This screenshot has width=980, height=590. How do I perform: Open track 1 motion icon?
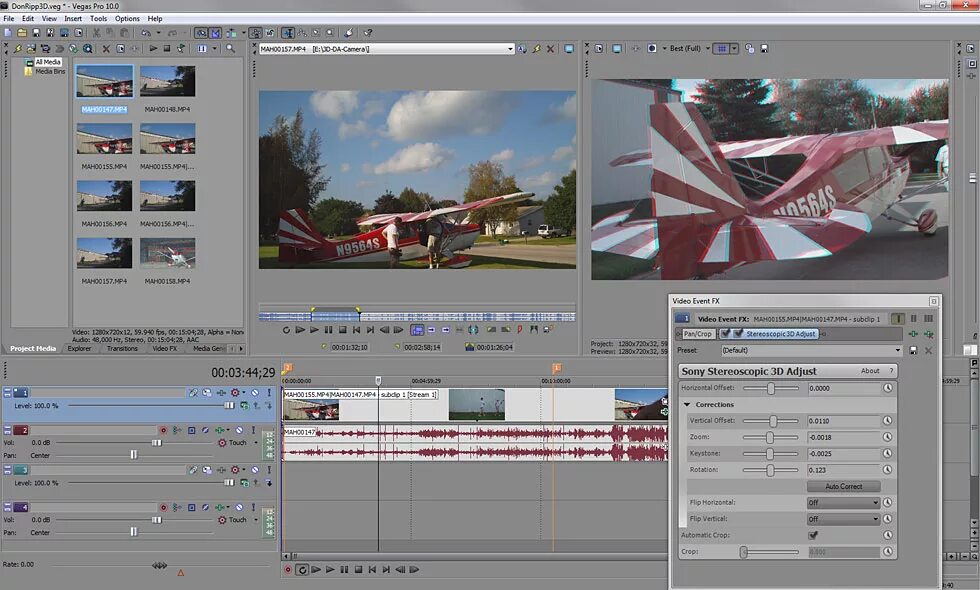click(207, 392)
